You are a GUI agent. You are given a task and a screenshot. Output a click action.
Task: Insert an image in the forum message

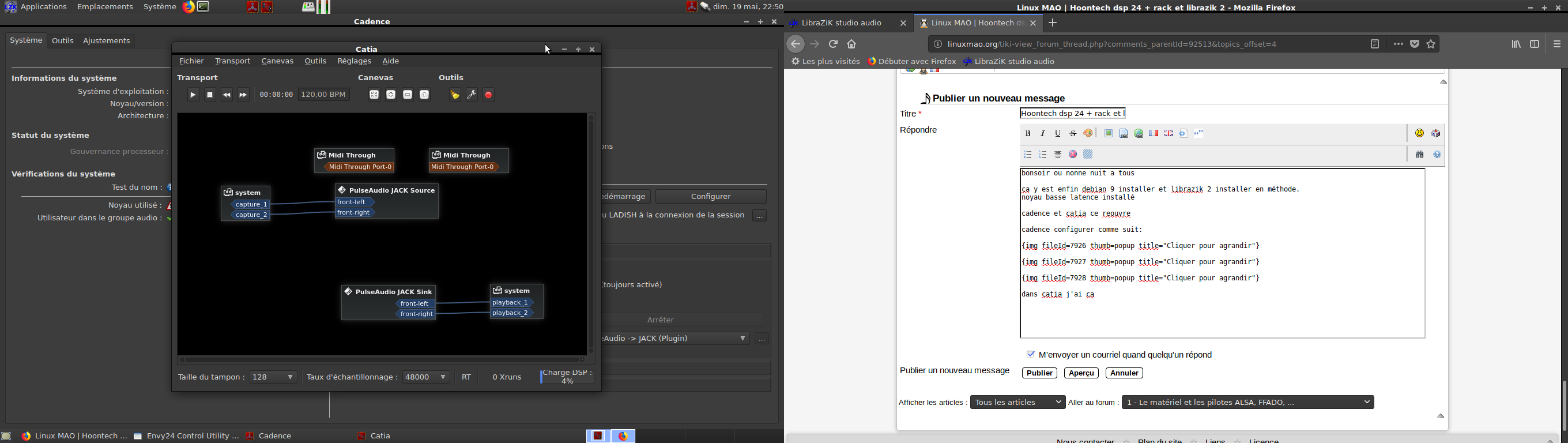click(1109, 133)
